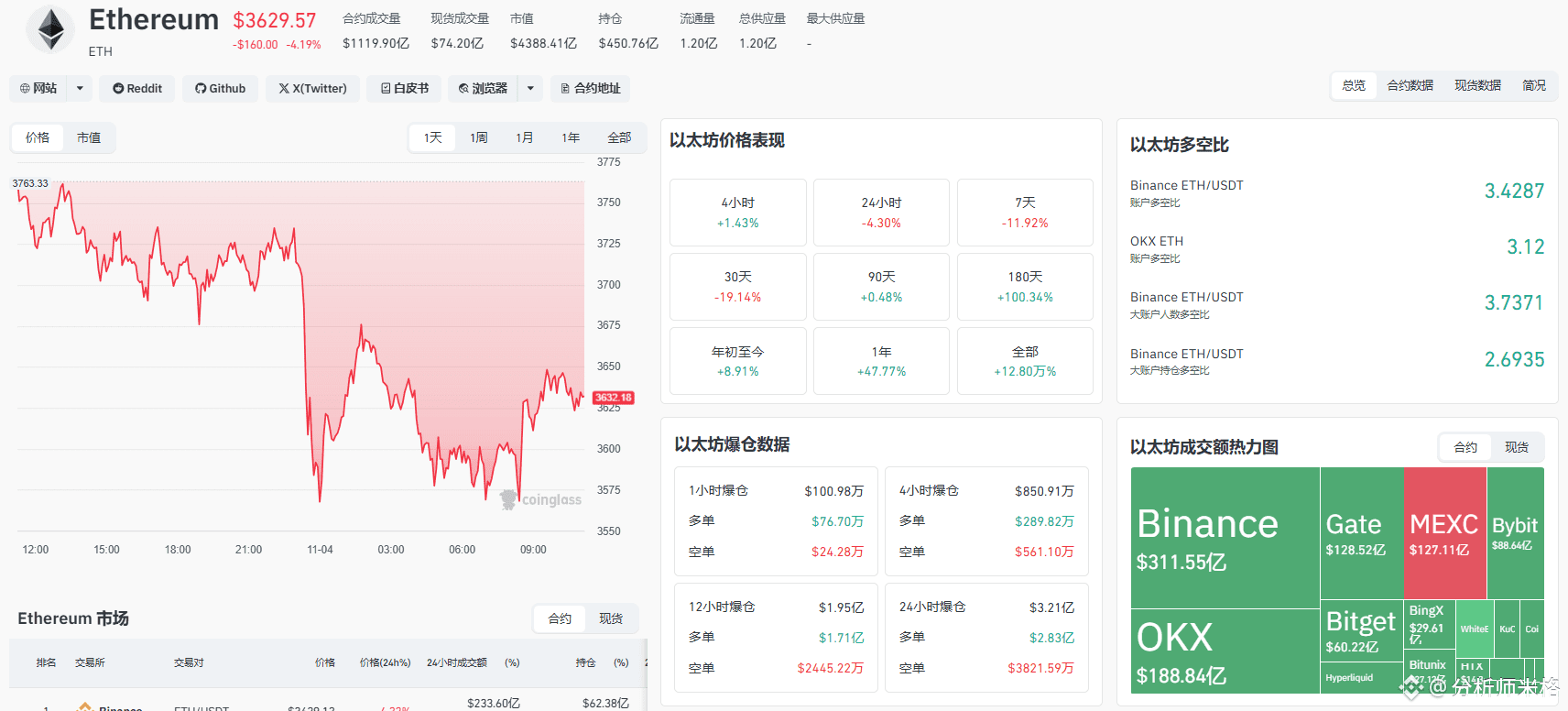Viewport: 1568px width, 711px height.
Task: Select the 市值 chart toggle
Action: click(x=89, y=137)
